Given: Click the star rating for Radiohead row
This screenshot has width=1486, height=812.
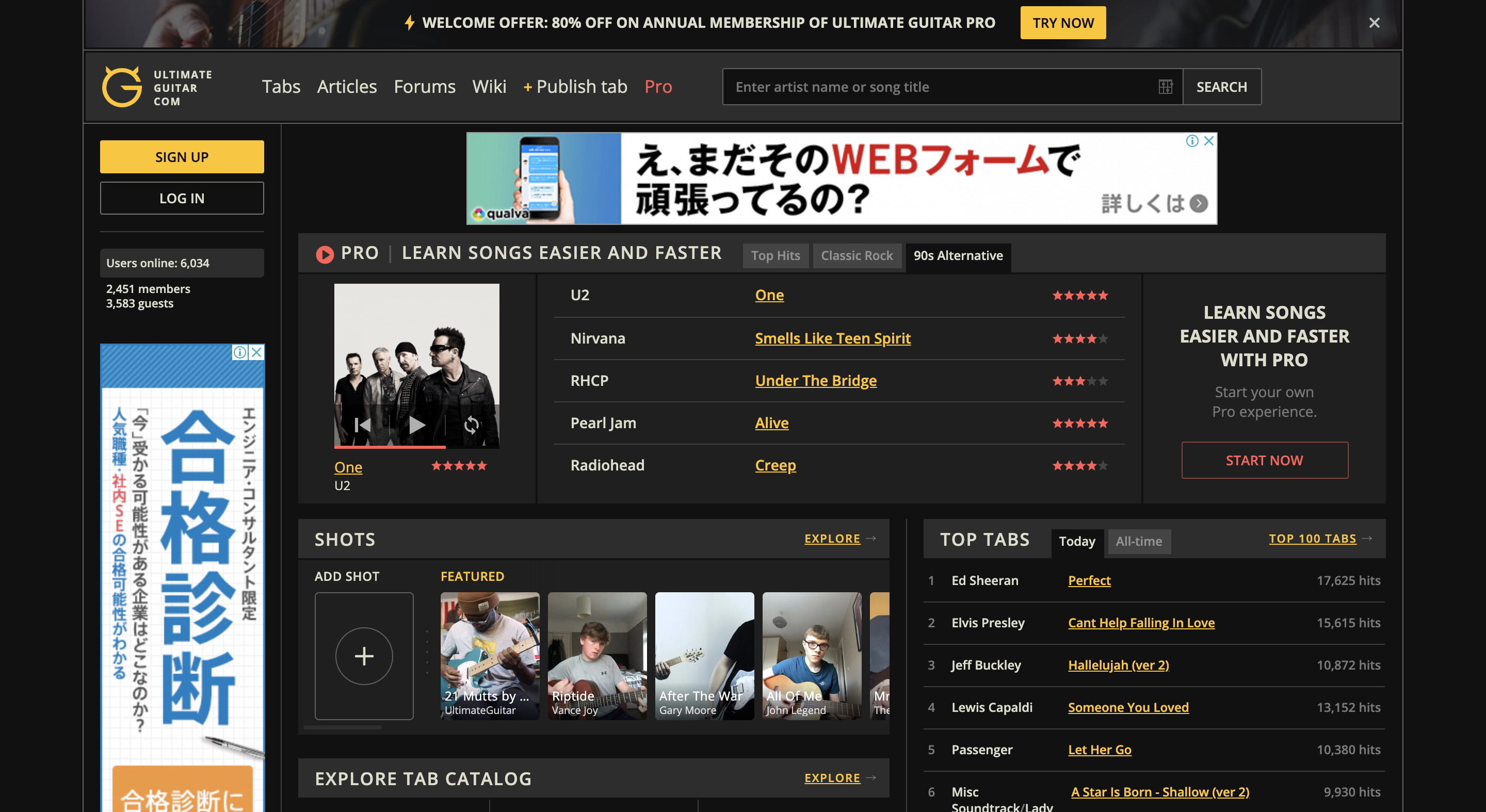Looking at the screenshot, I should click(1080, 465).
